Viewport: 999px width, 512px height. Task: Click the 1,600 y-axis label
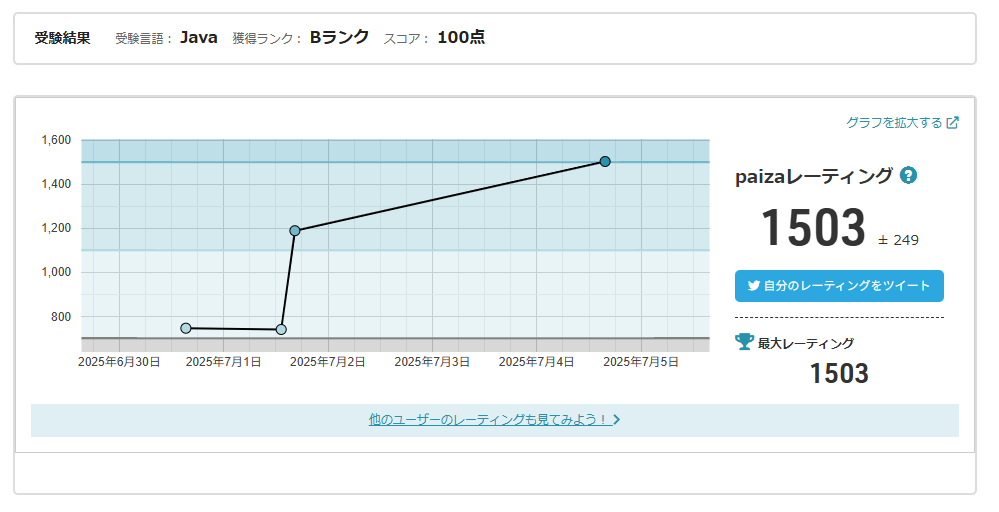56,140
